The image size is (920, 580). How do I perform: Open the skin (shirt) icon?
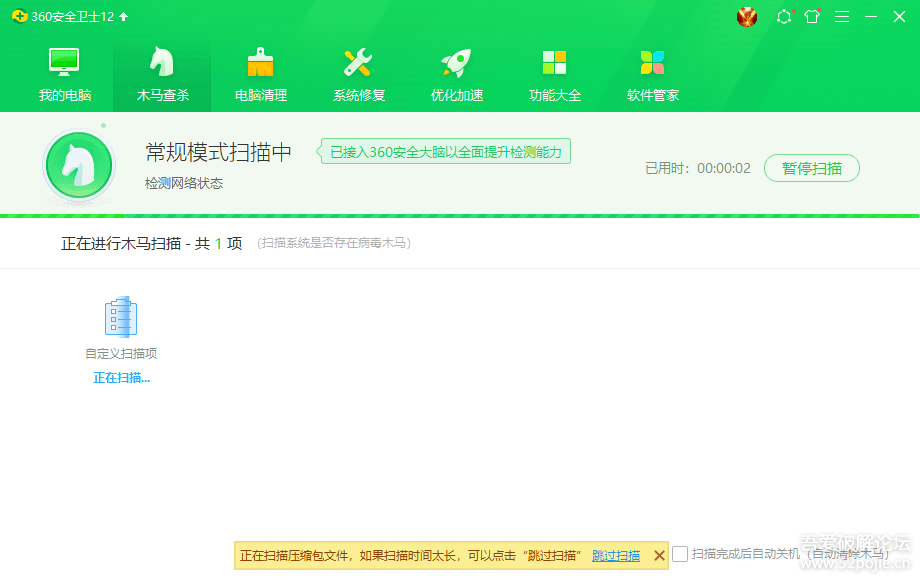coord(812,16)
